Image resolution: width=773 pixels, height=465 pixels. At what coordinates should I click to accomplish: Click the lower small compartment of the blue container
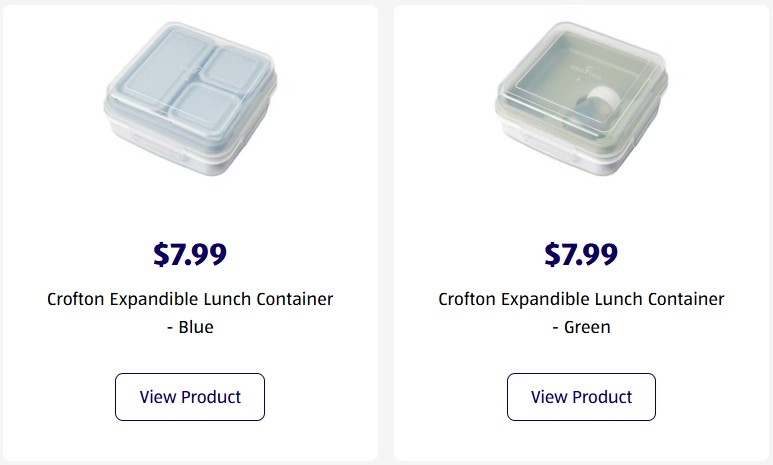click(205, 108)
